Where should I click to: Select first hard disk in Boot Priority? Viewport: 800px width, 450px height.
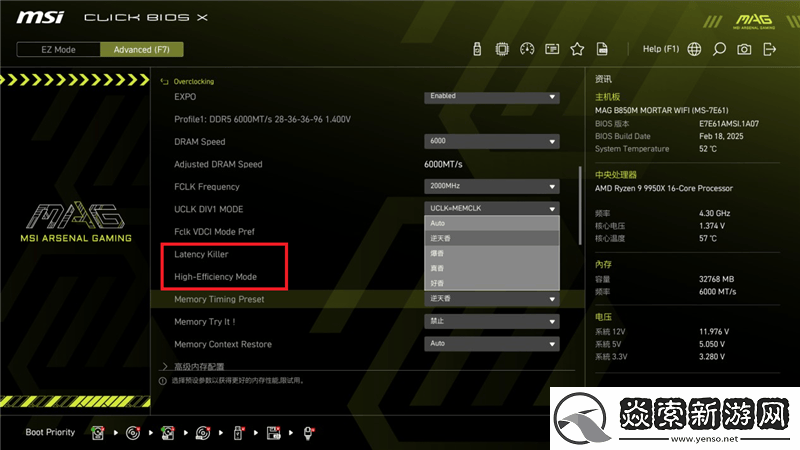tap(98, 433)
